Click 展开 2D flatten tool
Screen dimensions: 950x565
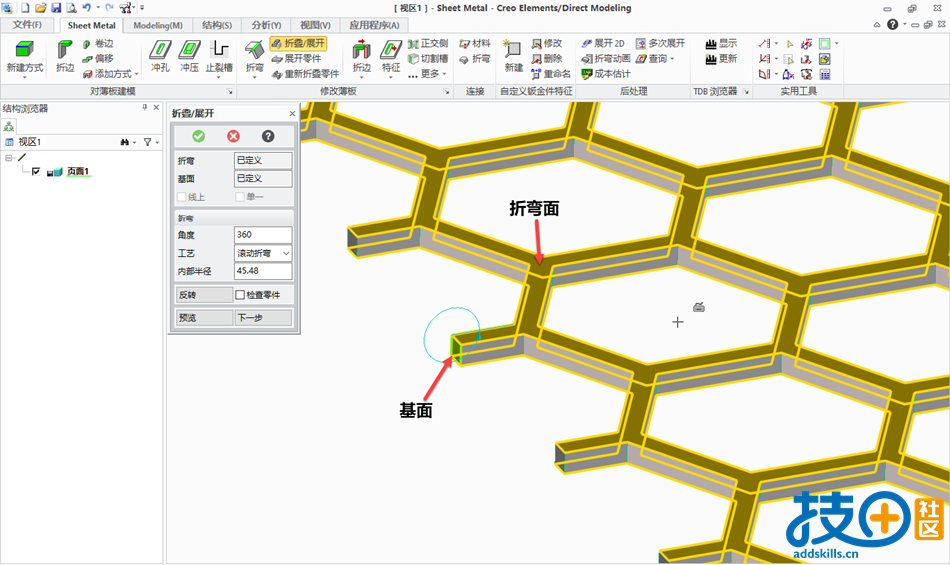(603, 44)
